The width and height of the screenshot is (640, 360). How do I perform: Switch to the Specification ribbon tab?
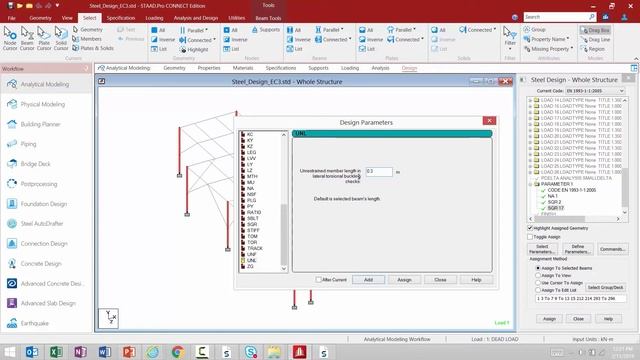click(x=120, y=18)
